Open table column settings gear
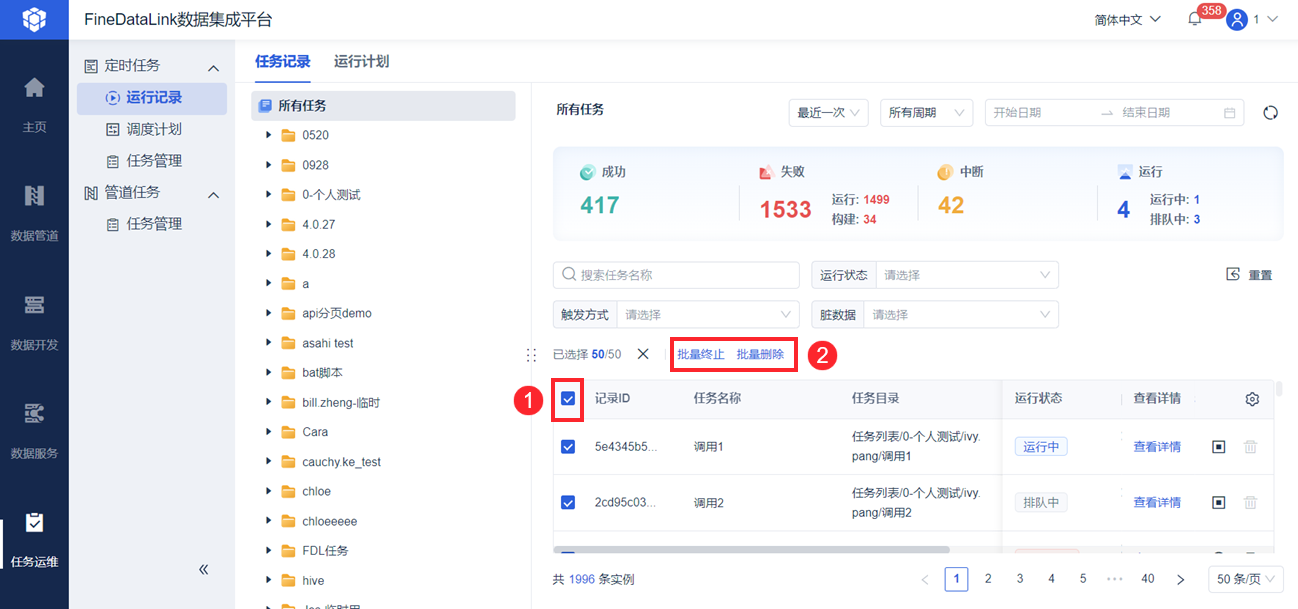 tap(1252, 399)
